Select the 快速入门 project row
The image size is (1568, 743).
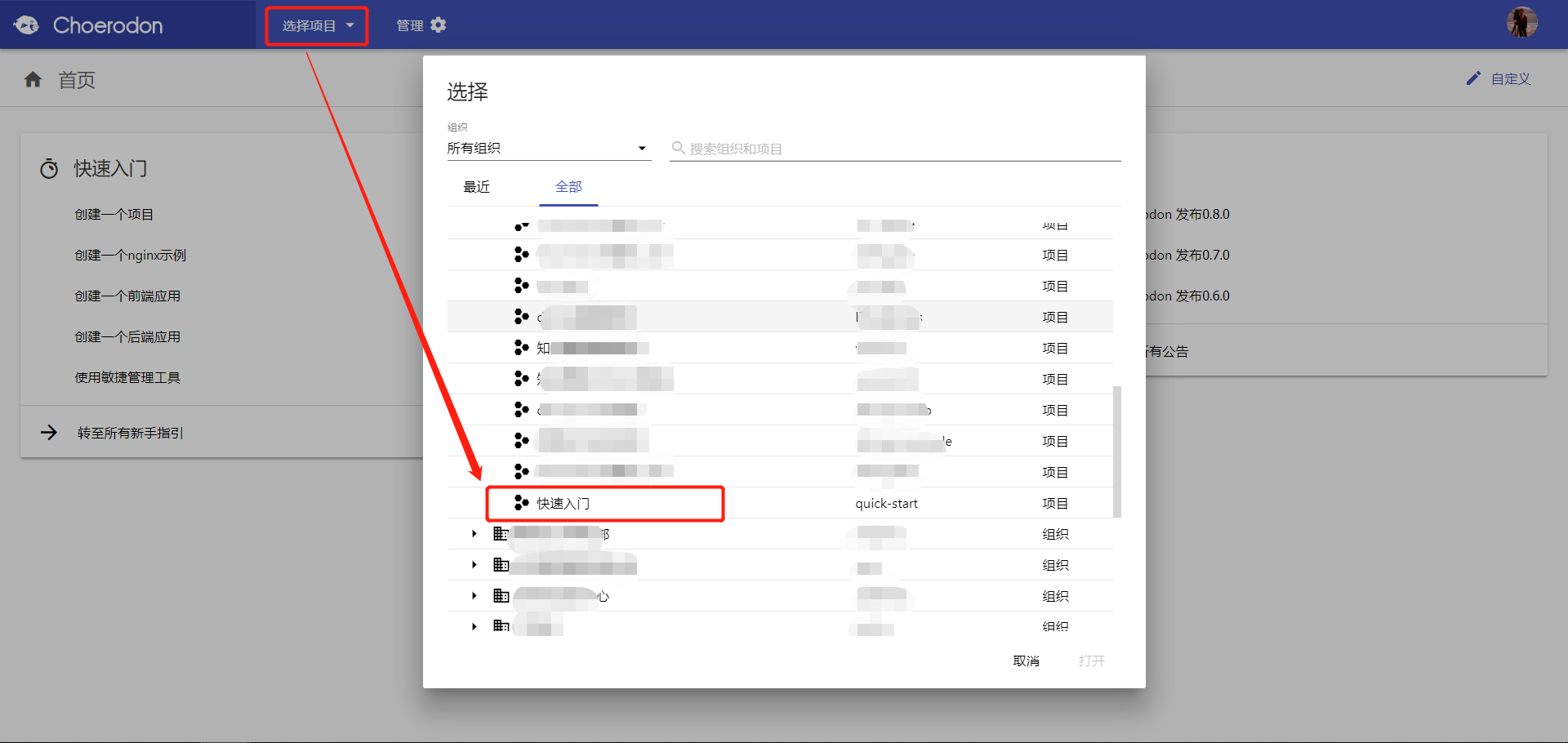pos(780,503)
